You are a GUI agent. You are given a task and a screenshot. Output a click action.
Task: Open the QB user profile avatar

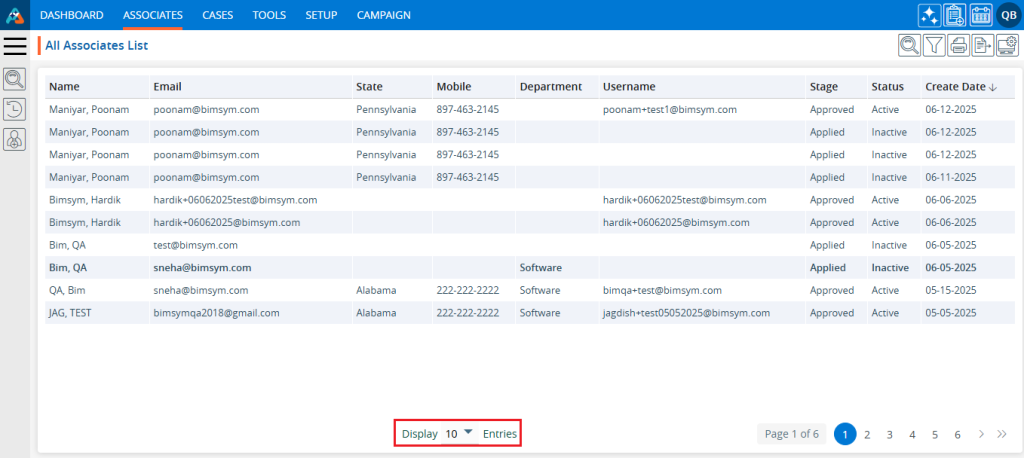pyautogui.click(x=1008, y=15)
